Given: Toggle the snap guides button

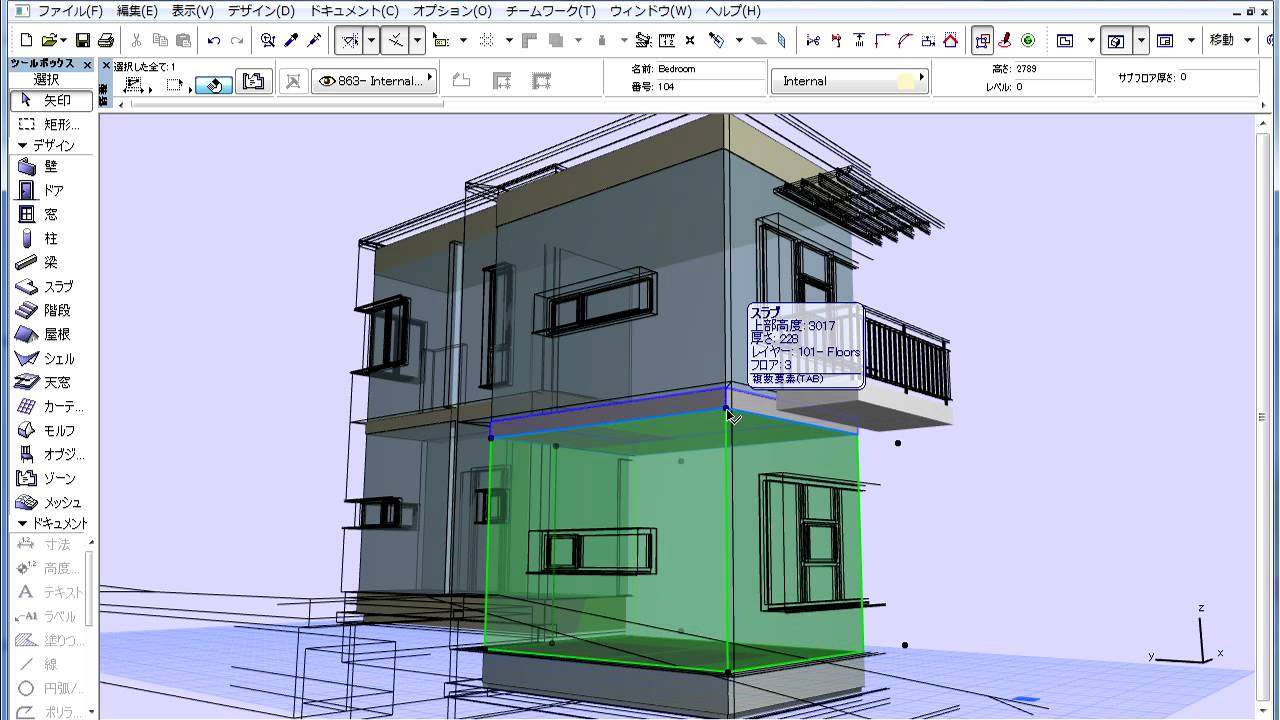Looking at the screenshot, I should (395, 40).
